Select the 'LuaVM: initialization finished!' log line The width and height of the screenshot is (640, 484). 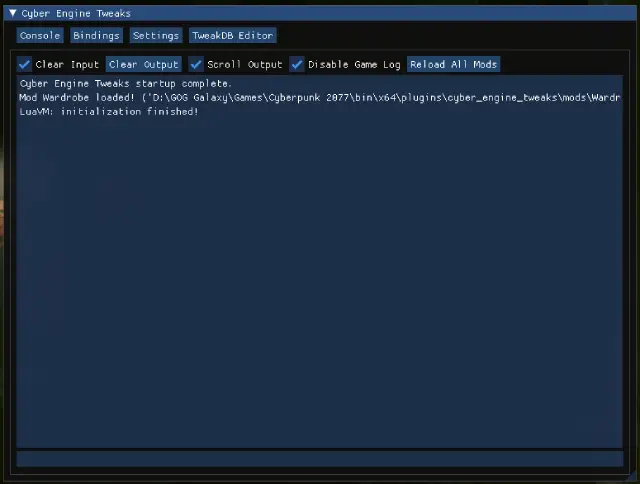[x=109, y=111]
